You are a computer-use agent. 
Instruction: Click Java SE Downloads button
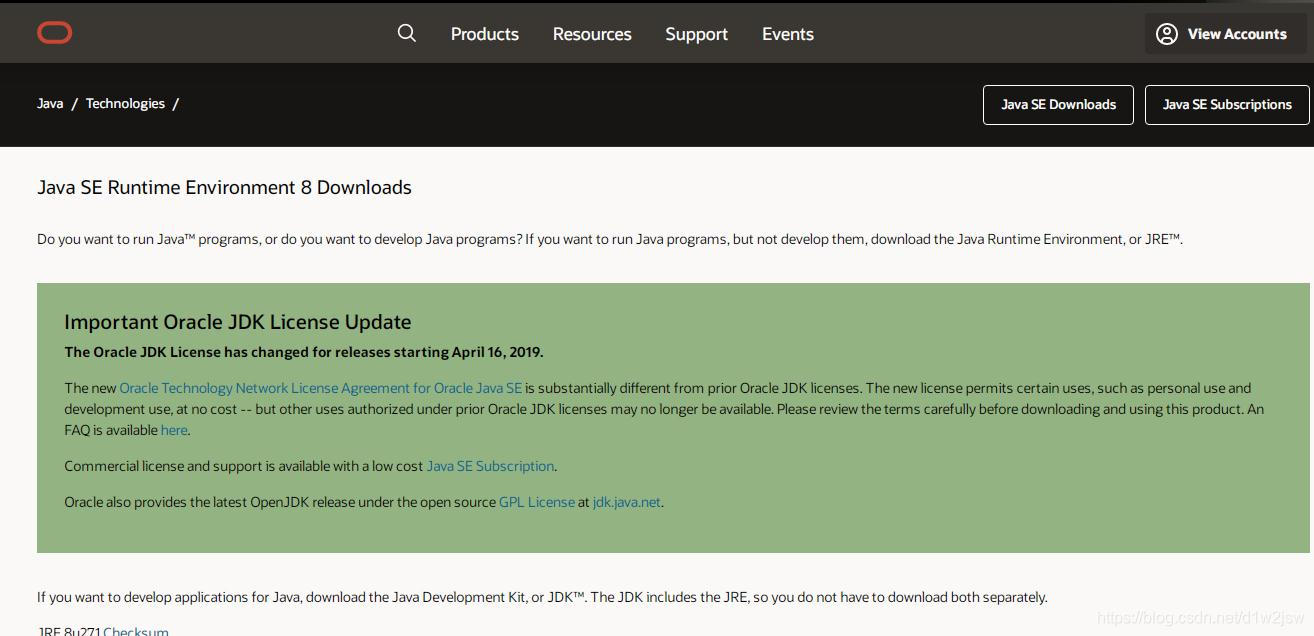(x=1058, y=104)
